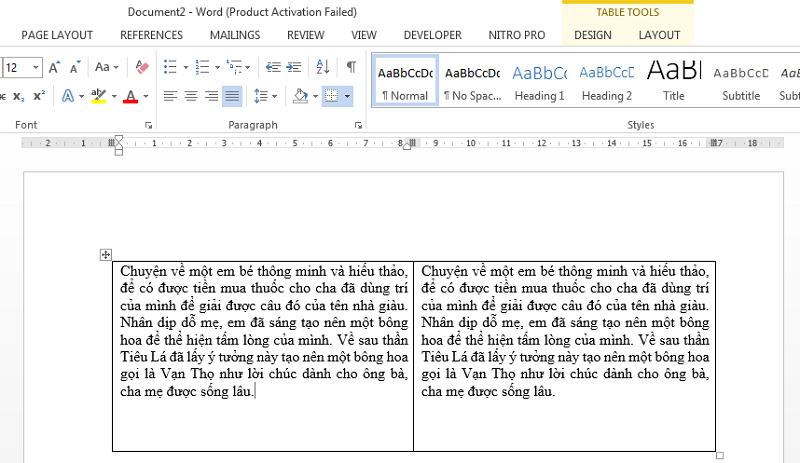
Task: Click the Text Effects icon
Action: point(67,96)
